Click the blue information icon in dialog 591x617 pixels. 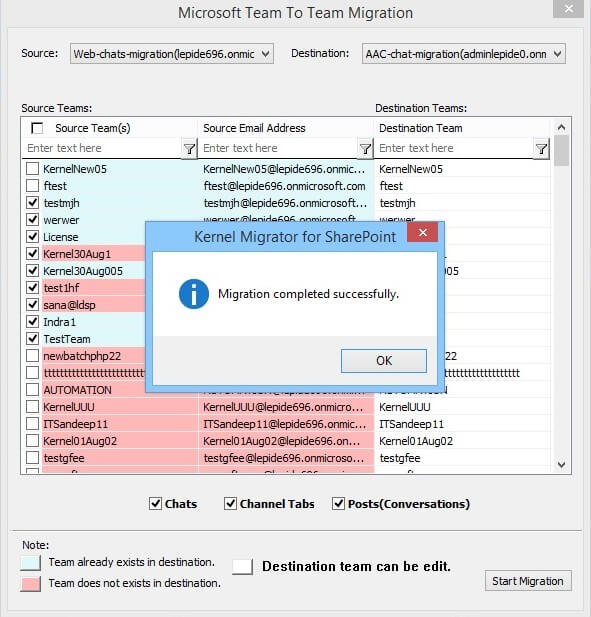click(x=194, y=294)
